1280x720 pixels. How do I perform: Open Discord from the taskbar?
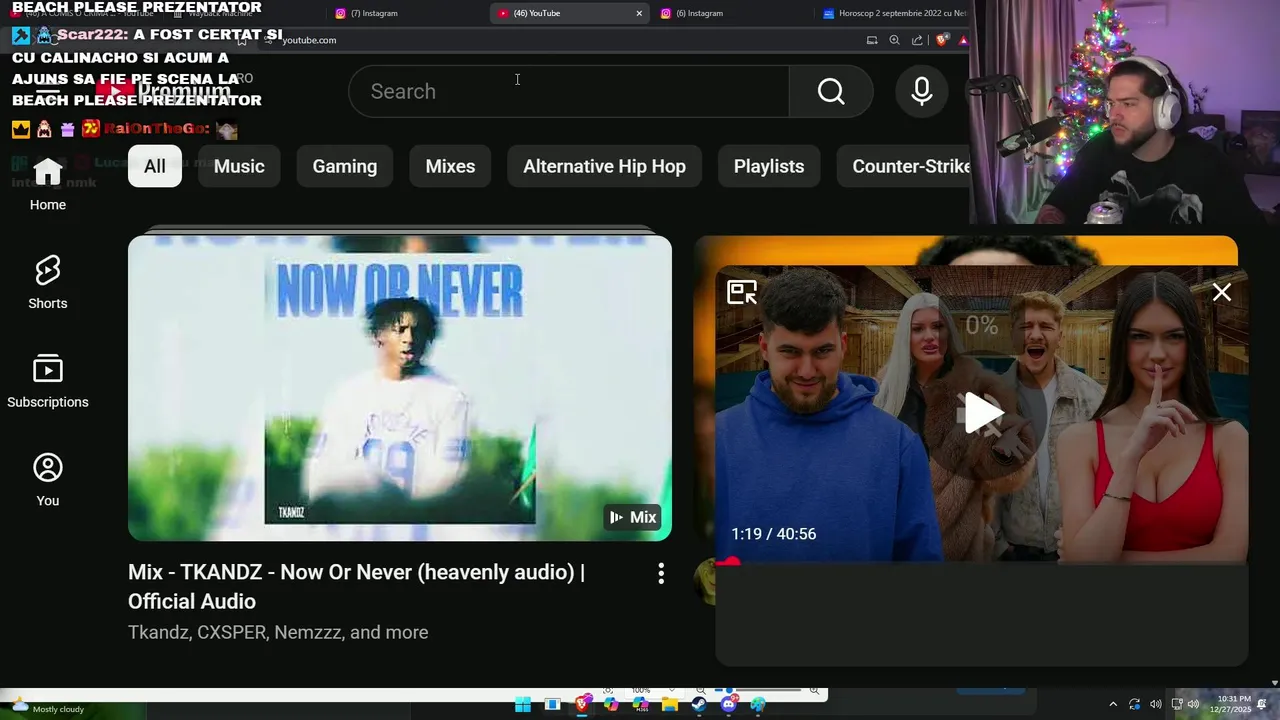point(729,705)
